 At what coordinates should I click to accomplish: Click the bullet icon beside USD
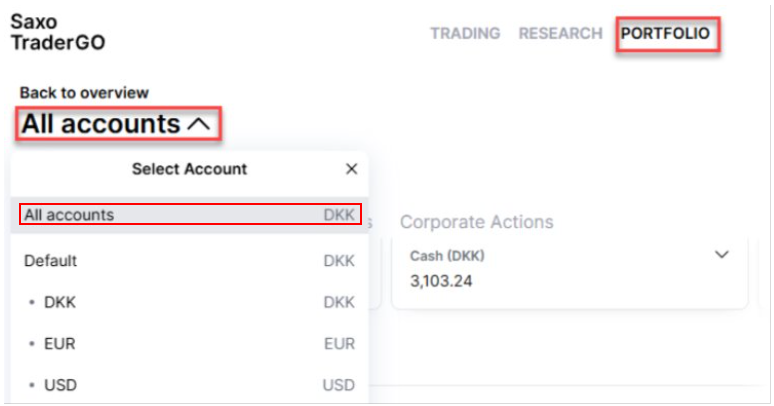coord(31,385)
